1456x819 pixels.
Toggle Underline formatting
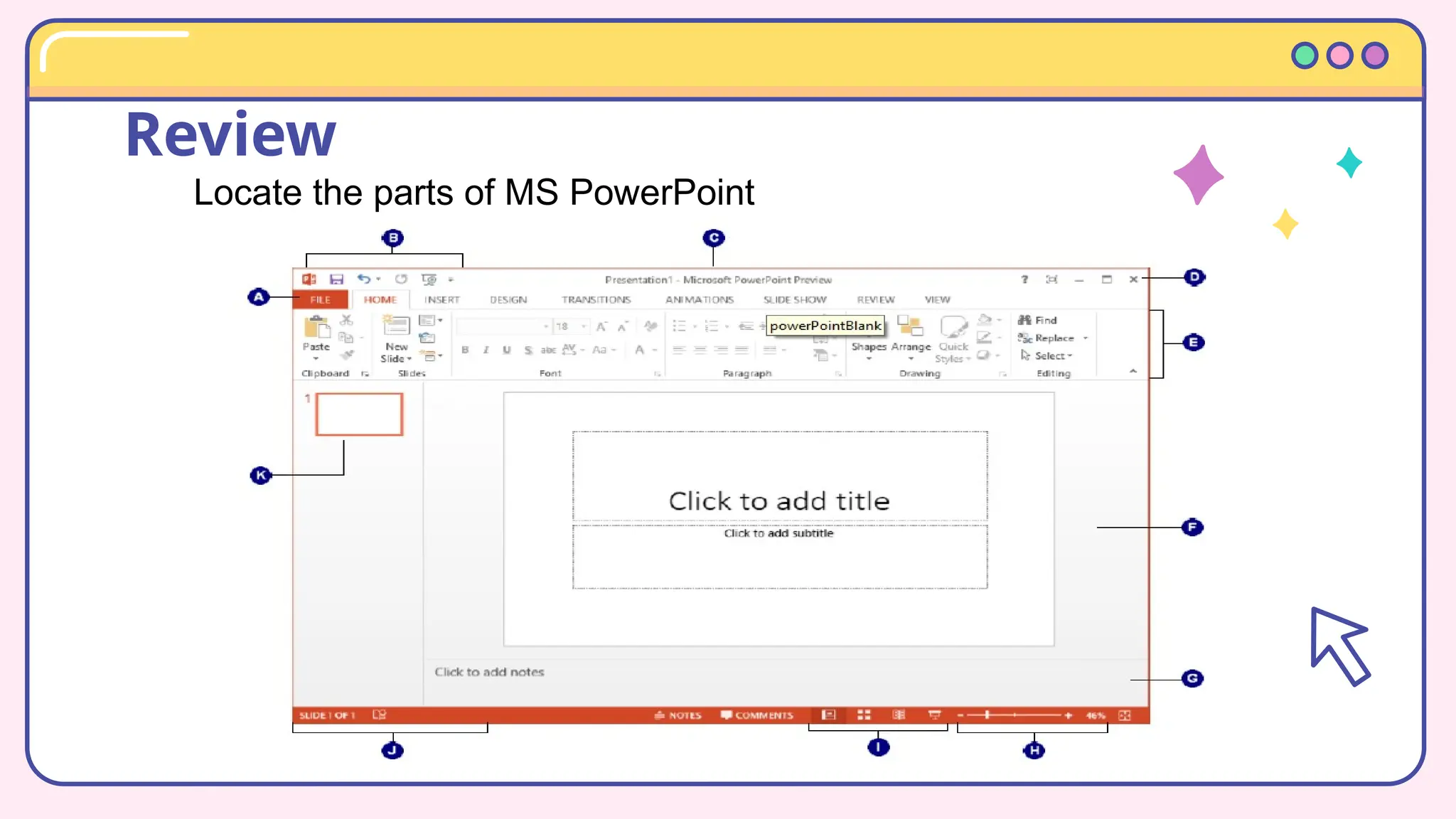click(506, 350)
